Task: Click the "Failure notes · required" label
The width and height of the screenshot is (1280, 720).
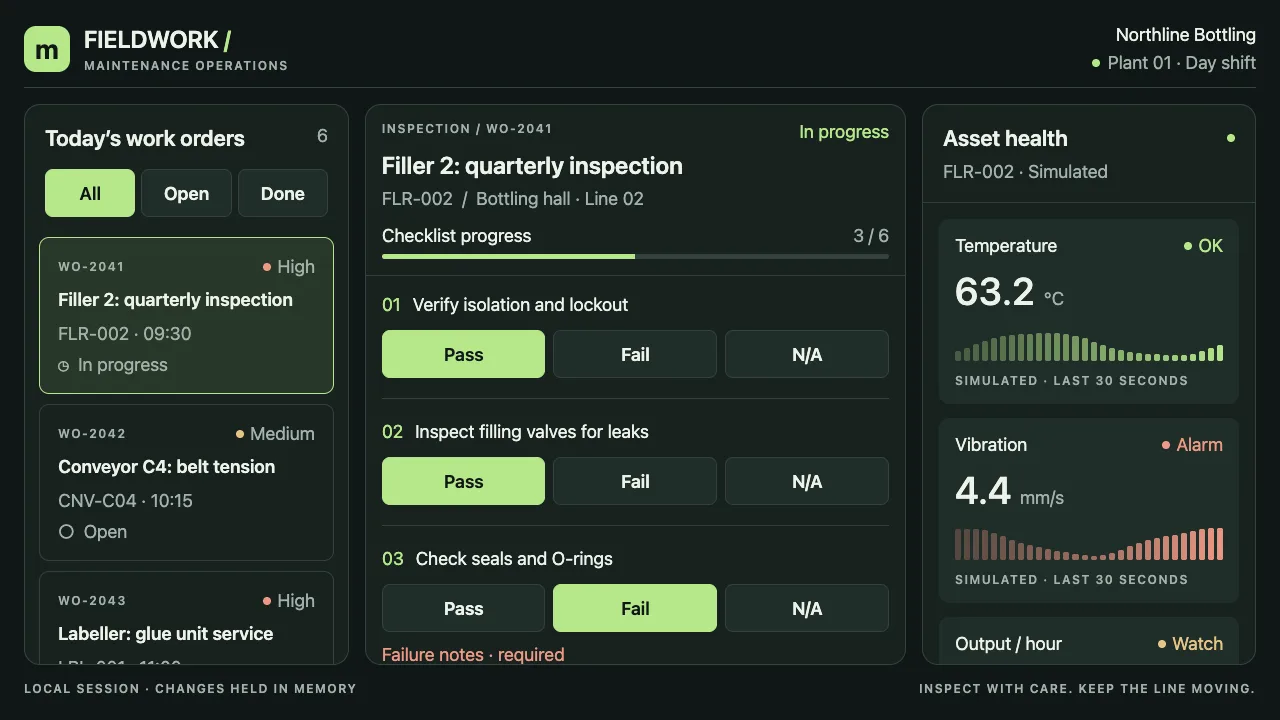Action: point(473,655)
